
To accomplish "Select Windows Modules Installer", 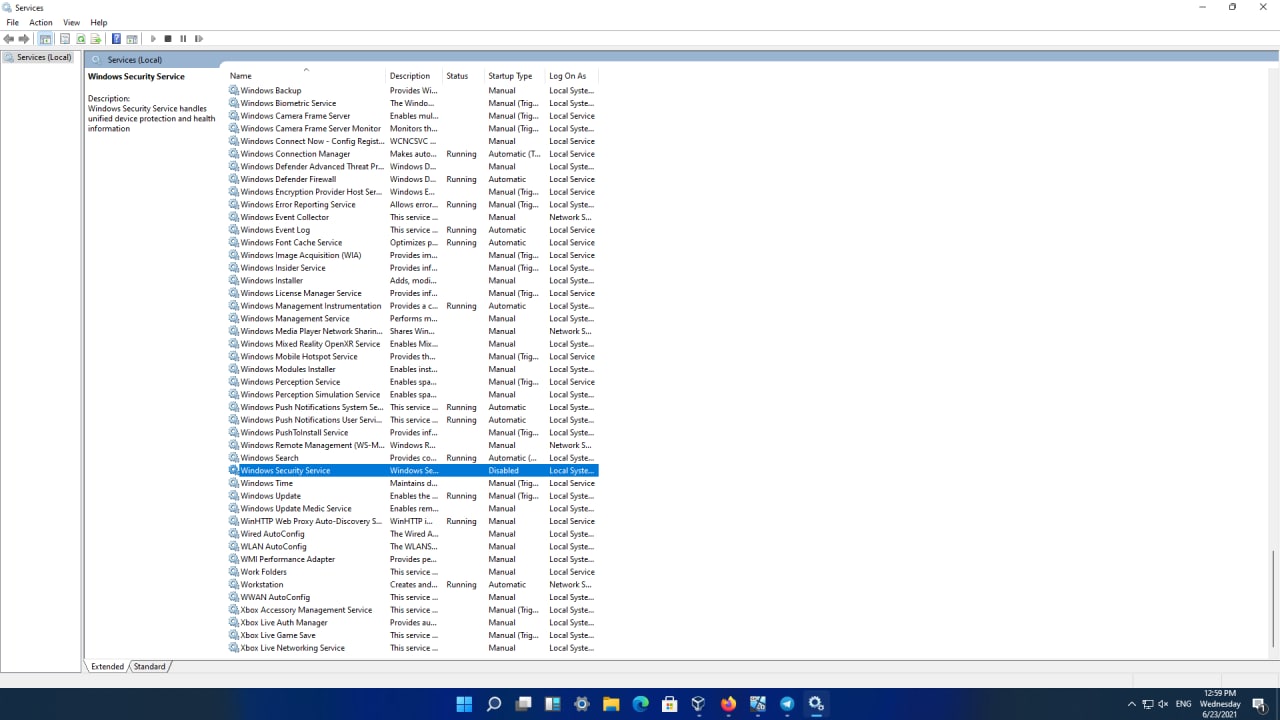I will click(x=288, y=370).
